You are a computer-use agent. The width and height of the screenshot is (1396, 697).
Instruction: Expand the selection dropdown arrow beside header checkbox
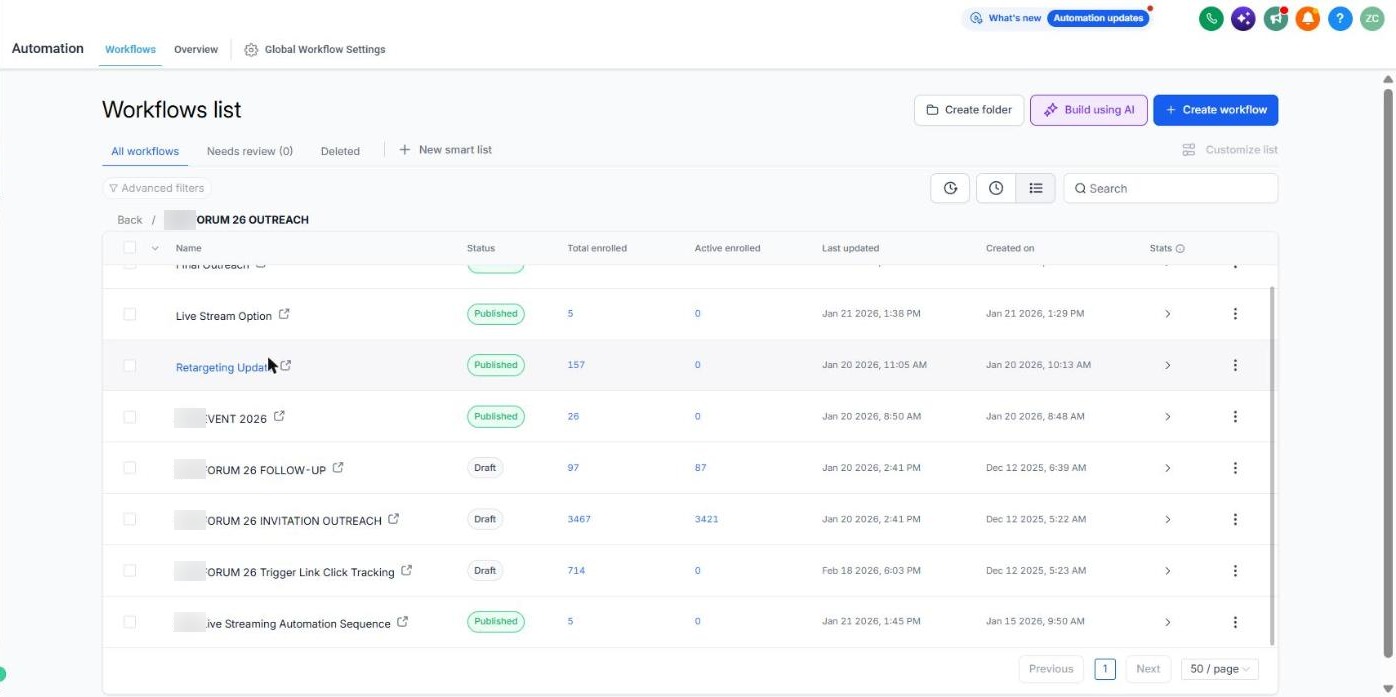coord(155,248)
